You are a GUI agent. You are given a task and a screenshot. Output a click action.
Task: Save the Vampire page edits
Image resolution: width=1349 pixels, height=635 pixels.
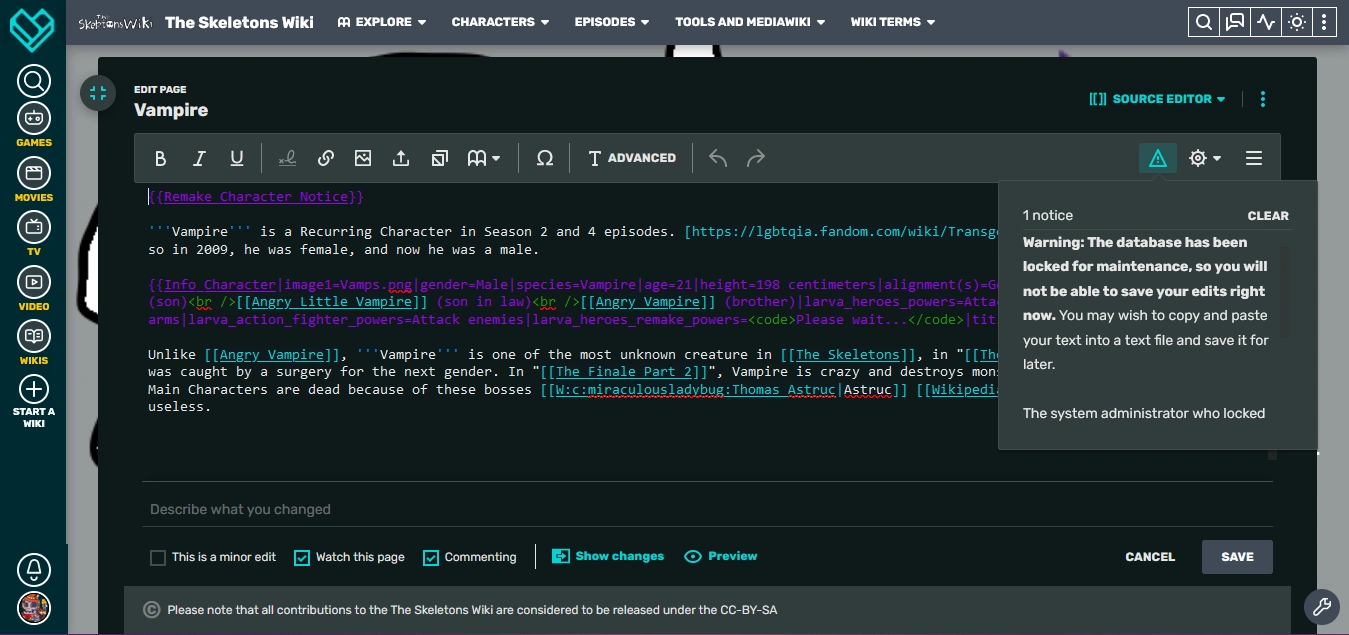tap(1237, 557)
